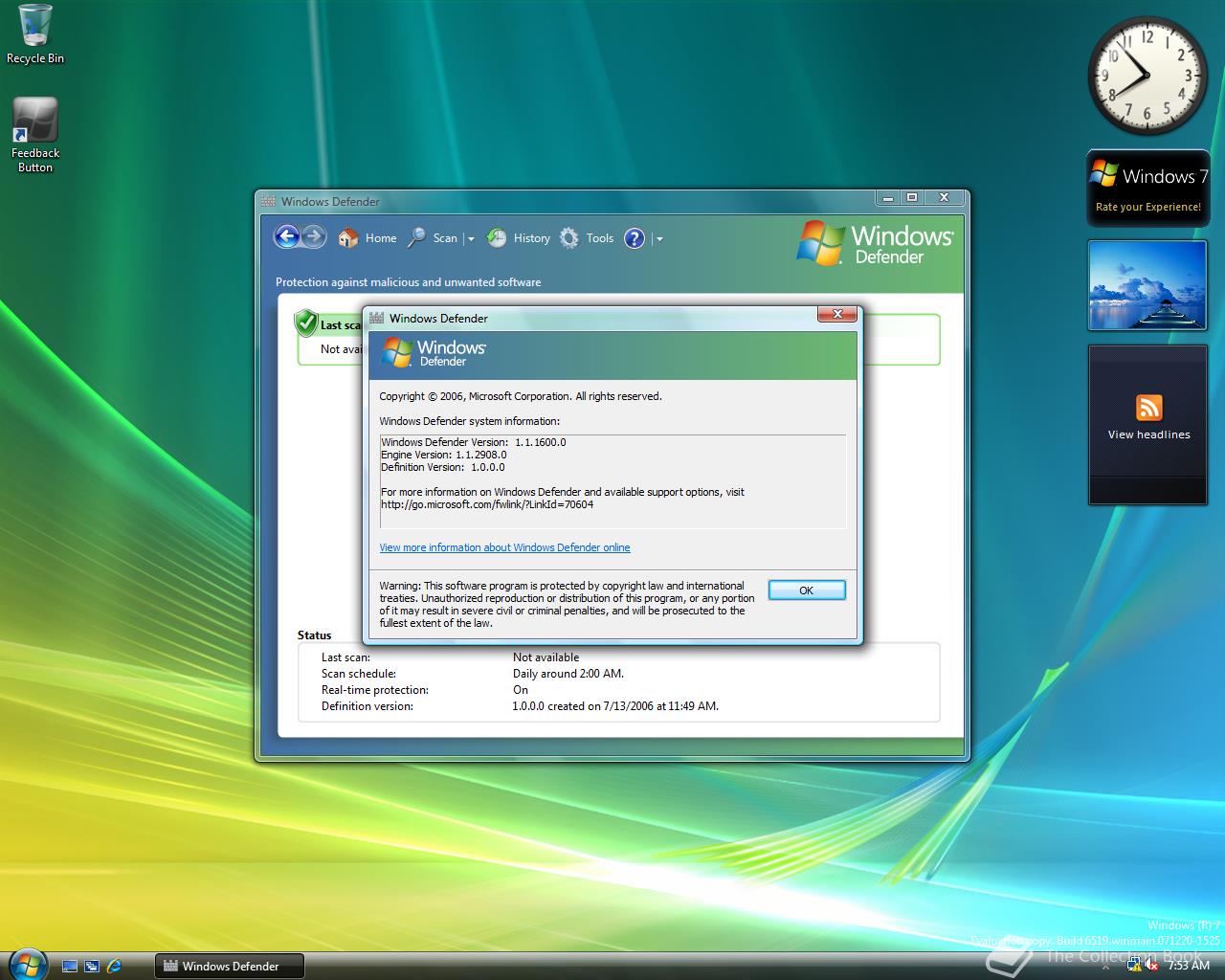Viewport: 1225px width, 980px height.
Task: Open the History page in Defender
Action: coord(519,238)
